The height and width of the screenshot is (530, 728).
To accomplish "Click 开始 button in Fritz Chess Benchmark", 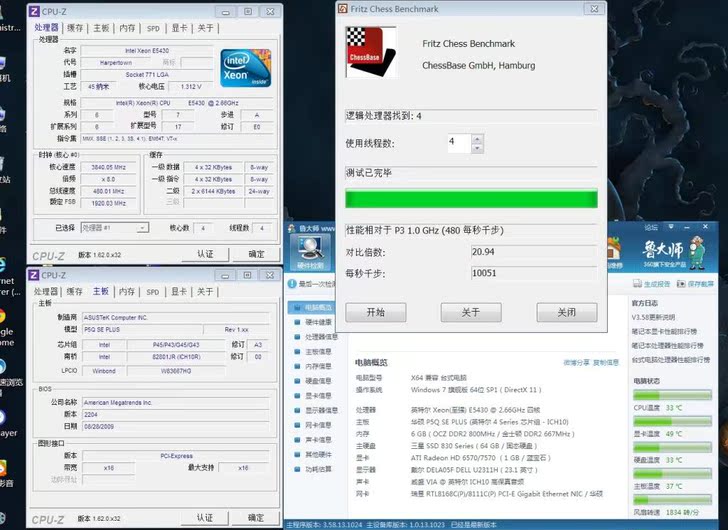I will (376, 312).
